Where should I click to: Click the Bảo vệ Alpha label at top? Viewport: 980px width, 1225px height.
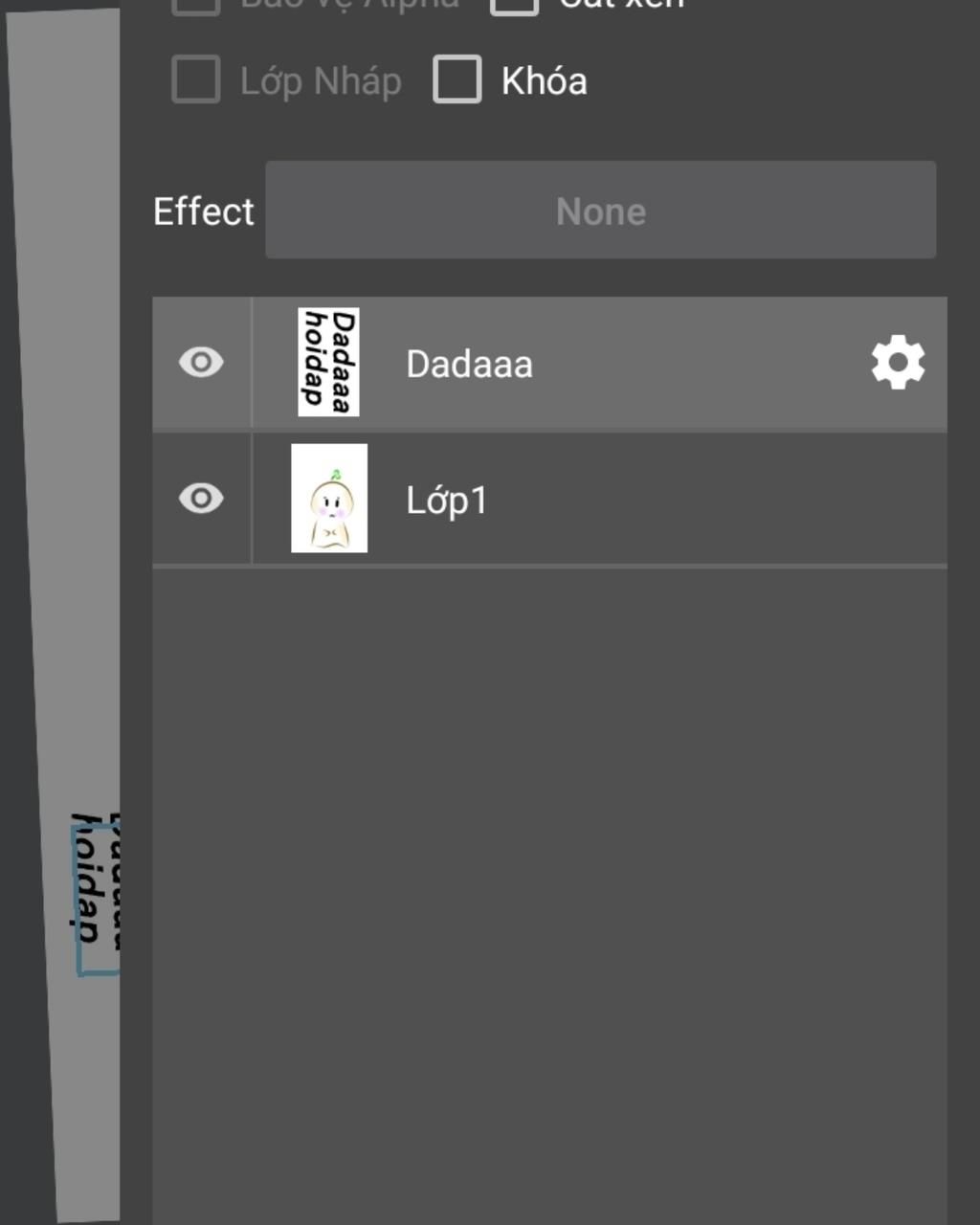pyautogui.click(x=350, y=5)
